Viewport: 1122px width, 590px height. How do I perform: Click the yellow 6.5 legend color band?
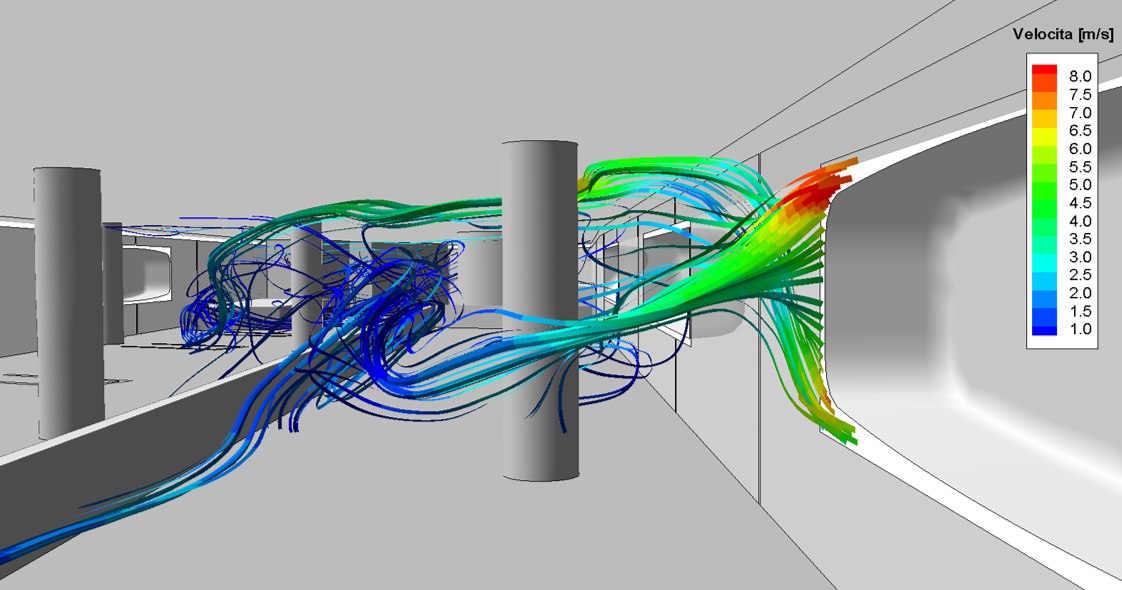pyautogui.click(x=1044, y=129)
